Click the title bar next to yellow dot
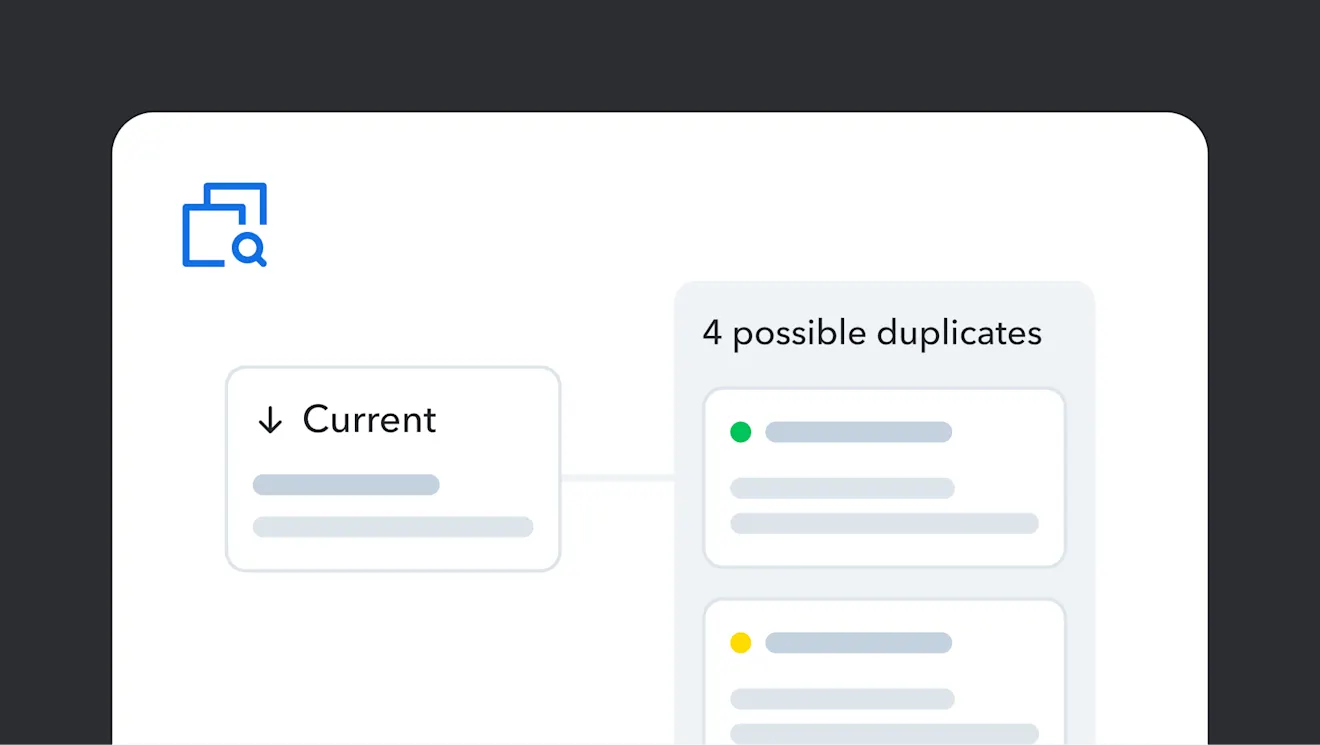This screenshot has width=1320, height=745. click(858, 642)
